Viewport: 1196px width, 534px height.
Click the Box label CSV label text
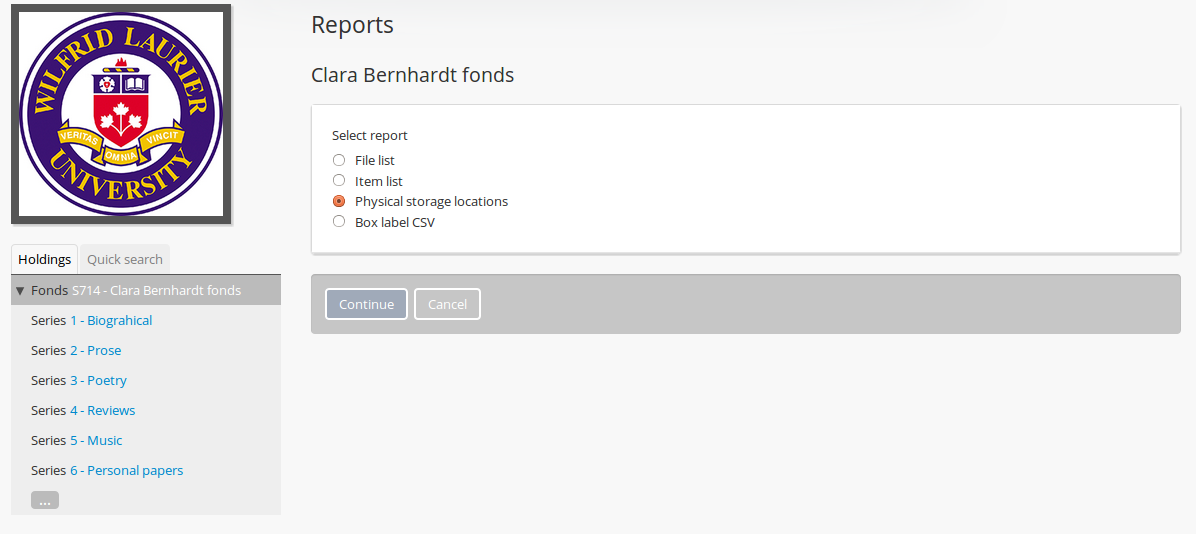(x=395, y=222)
